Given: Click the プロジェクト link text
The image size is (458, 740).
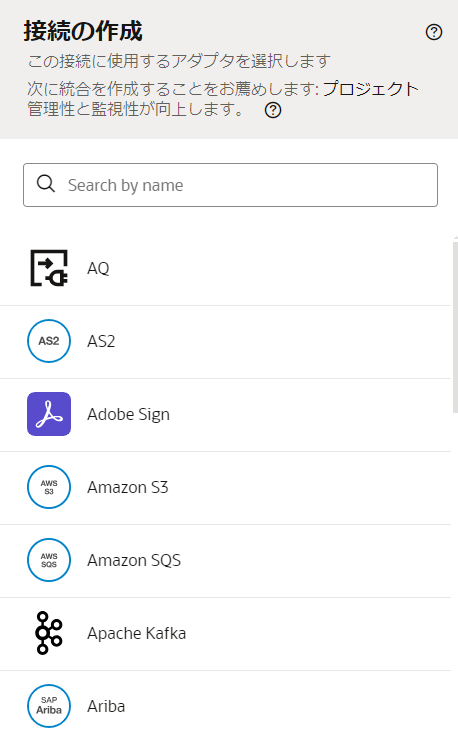Looking at the screenshot, I should click(x=370, y=88).
